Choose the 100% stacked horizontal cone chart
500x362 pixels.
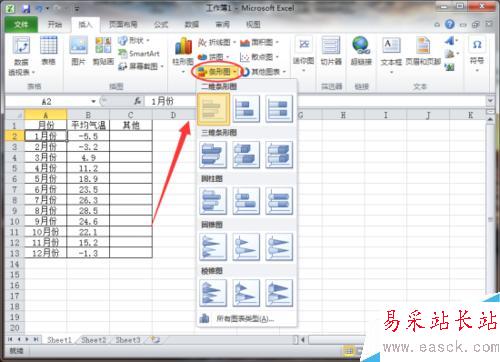(x=279, y=247)
